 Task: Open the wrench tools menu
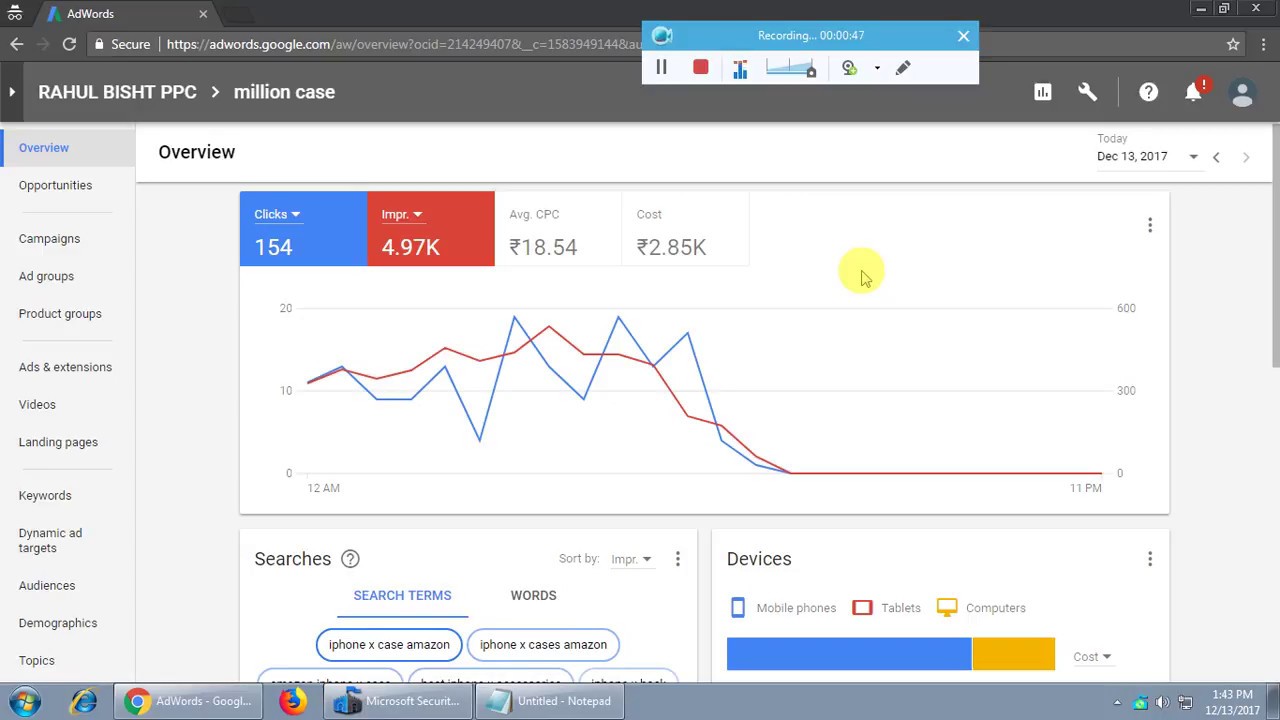pos(1087,92)
